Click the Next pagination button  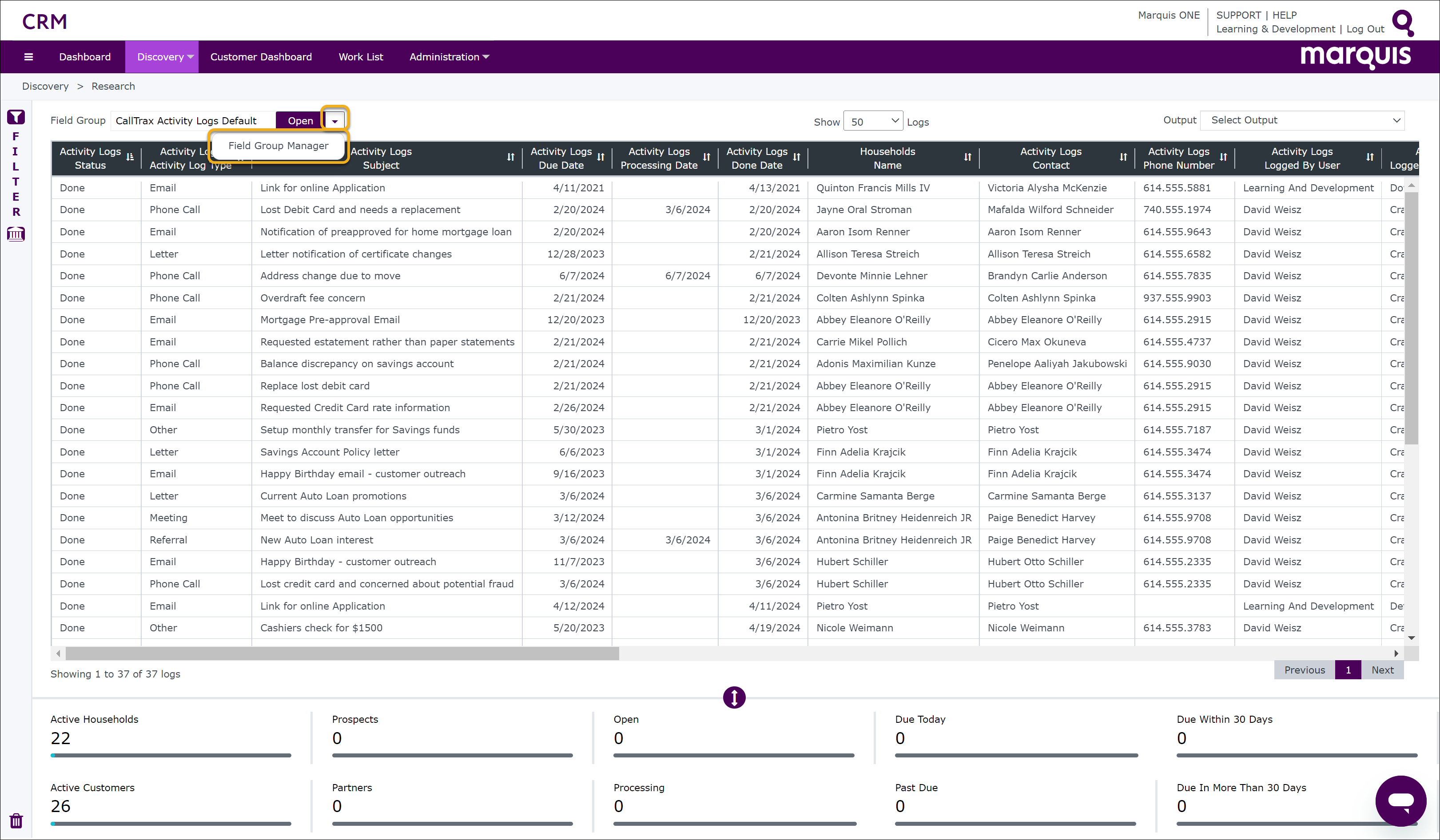(1382, 670)
